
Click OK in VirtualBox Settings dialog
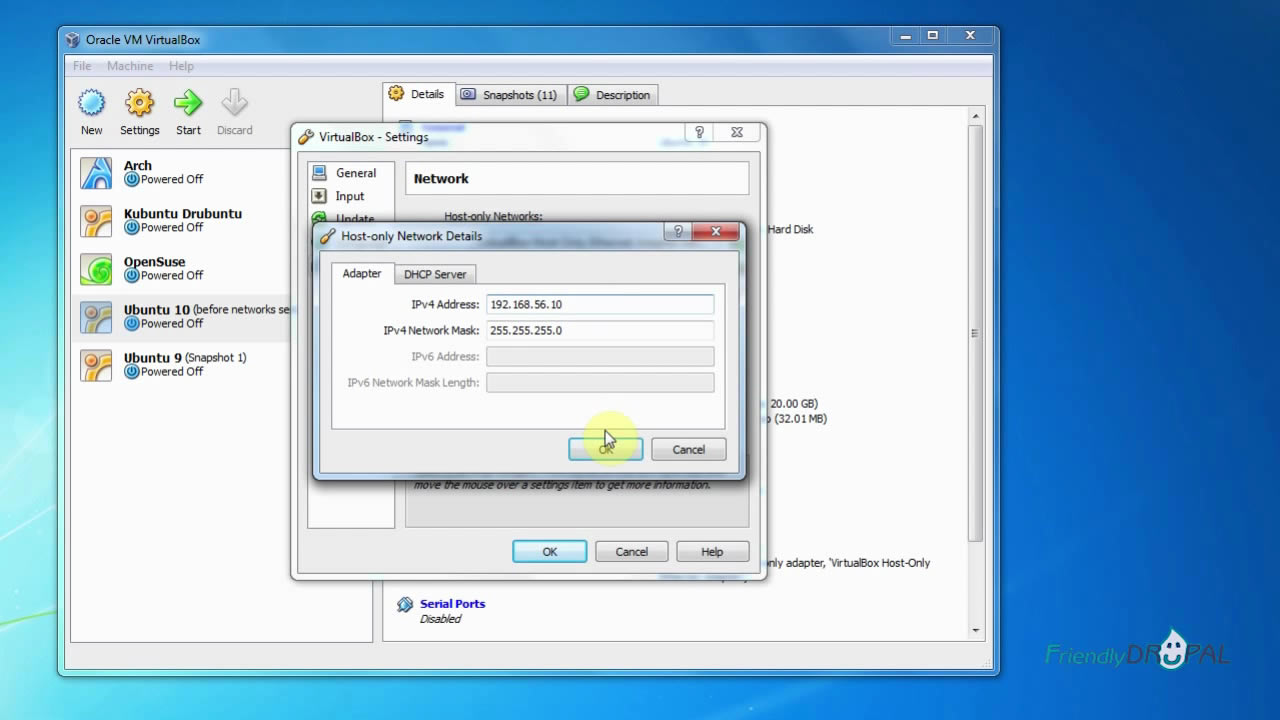click(x=550, y=551)
